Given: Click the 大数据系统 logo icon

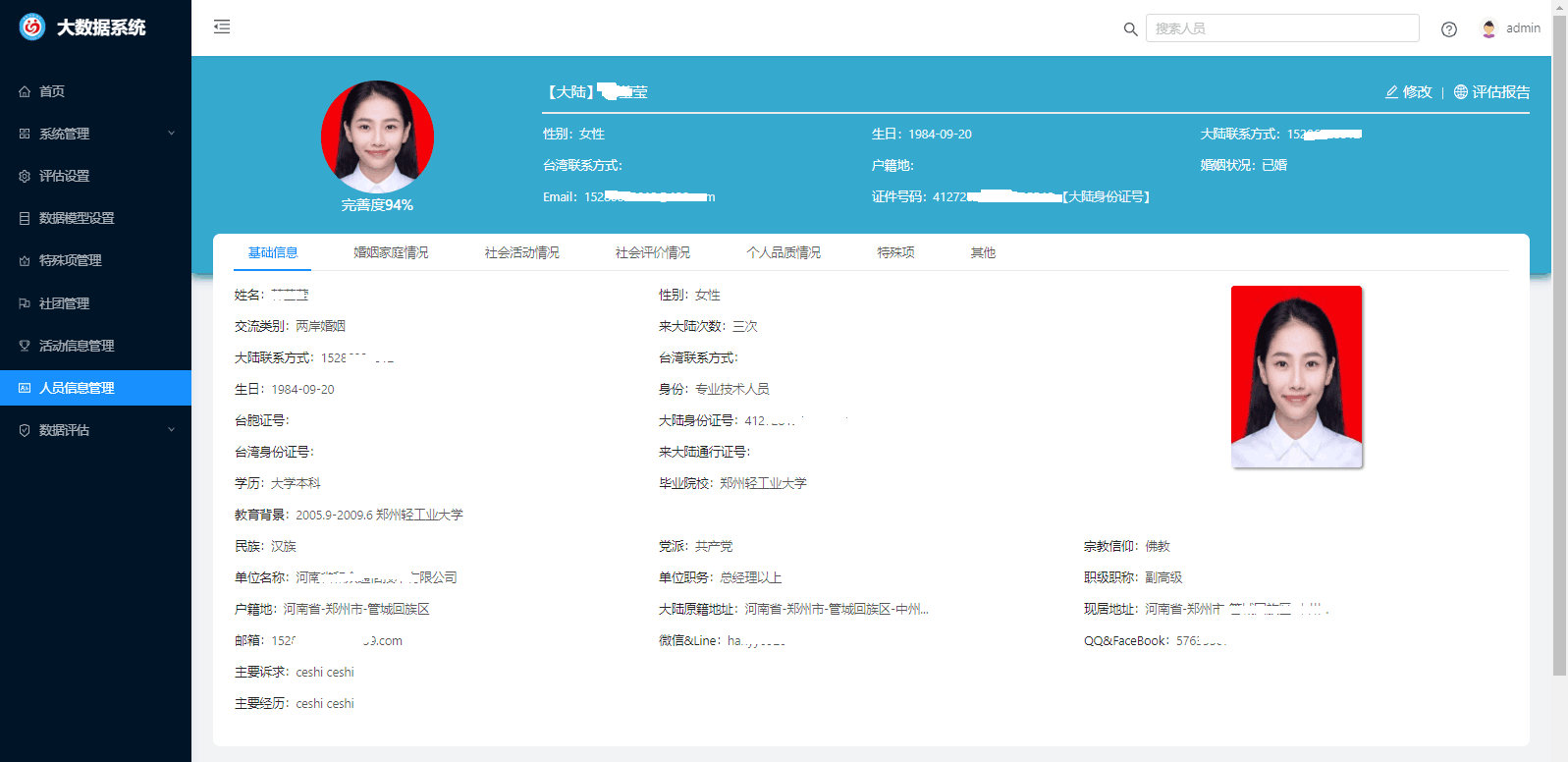Looking at the screenshot, I should (32, 27).
